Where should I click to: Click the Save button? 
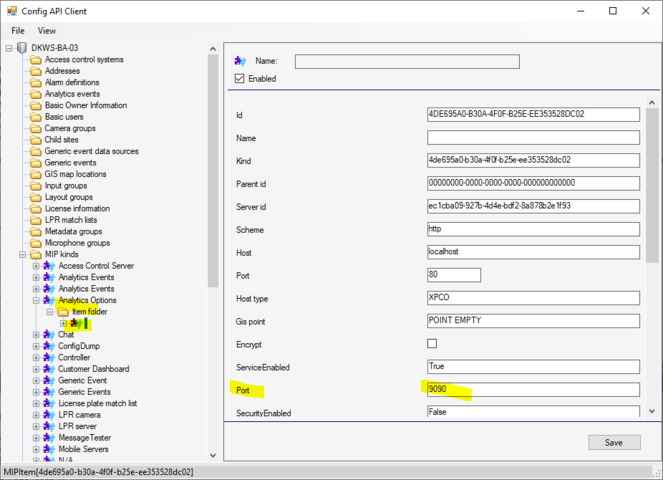pos(613,442)
